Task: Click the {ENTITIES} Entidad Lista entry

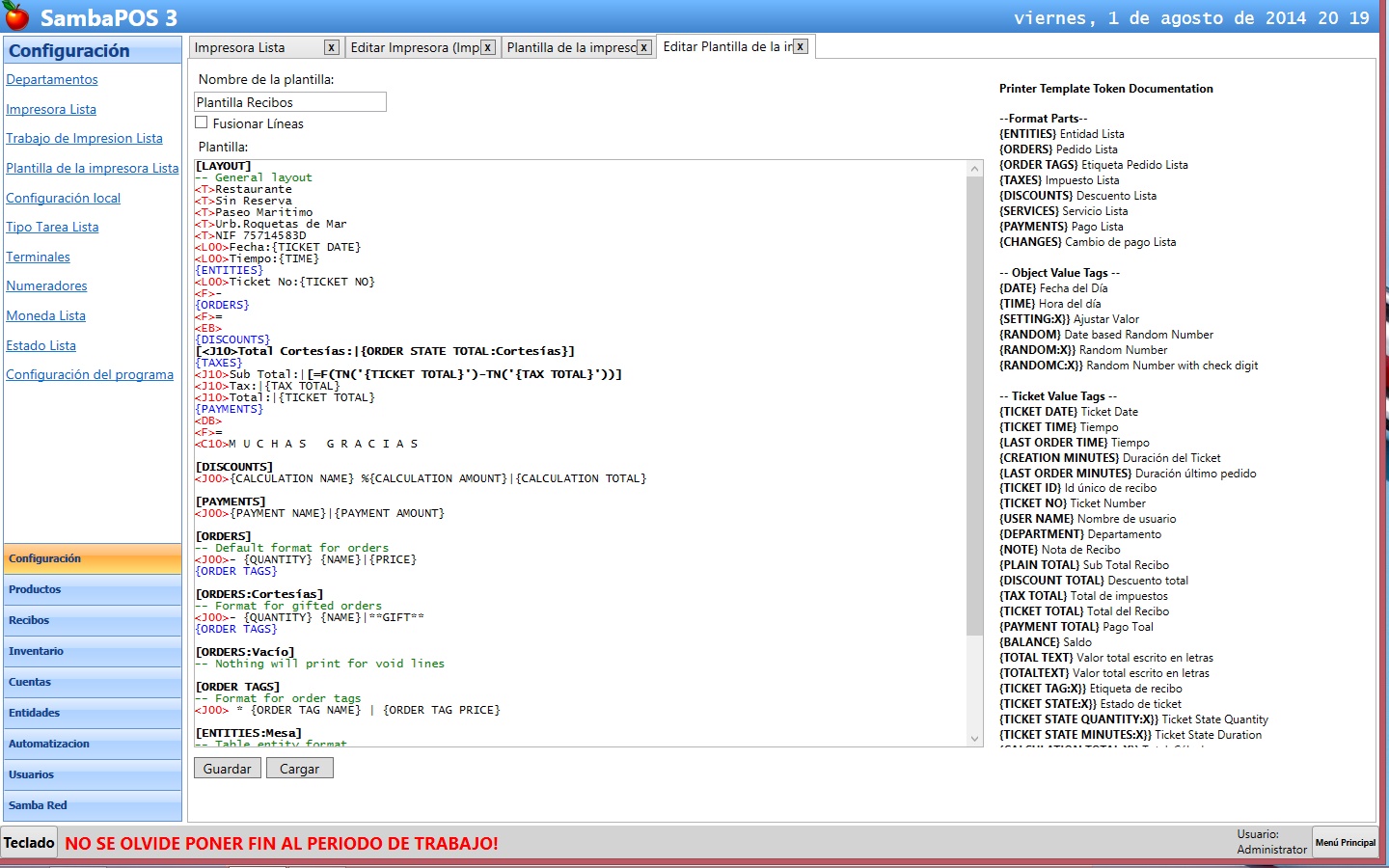Action: 1062,134
